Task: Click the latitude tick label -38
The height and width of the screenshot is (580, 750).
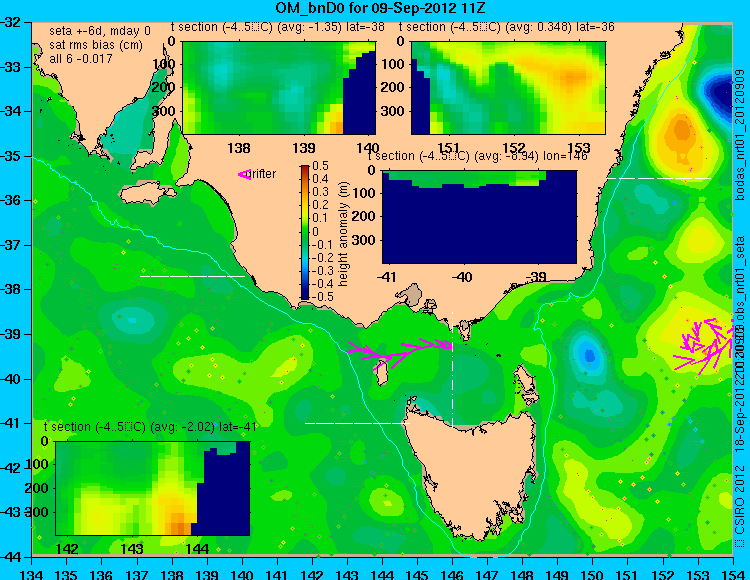Action: coord(11,290)
